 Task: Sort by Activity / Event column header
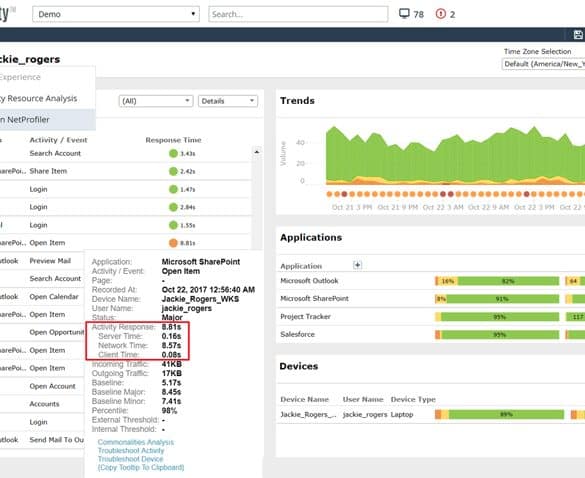tap(58, 140)
